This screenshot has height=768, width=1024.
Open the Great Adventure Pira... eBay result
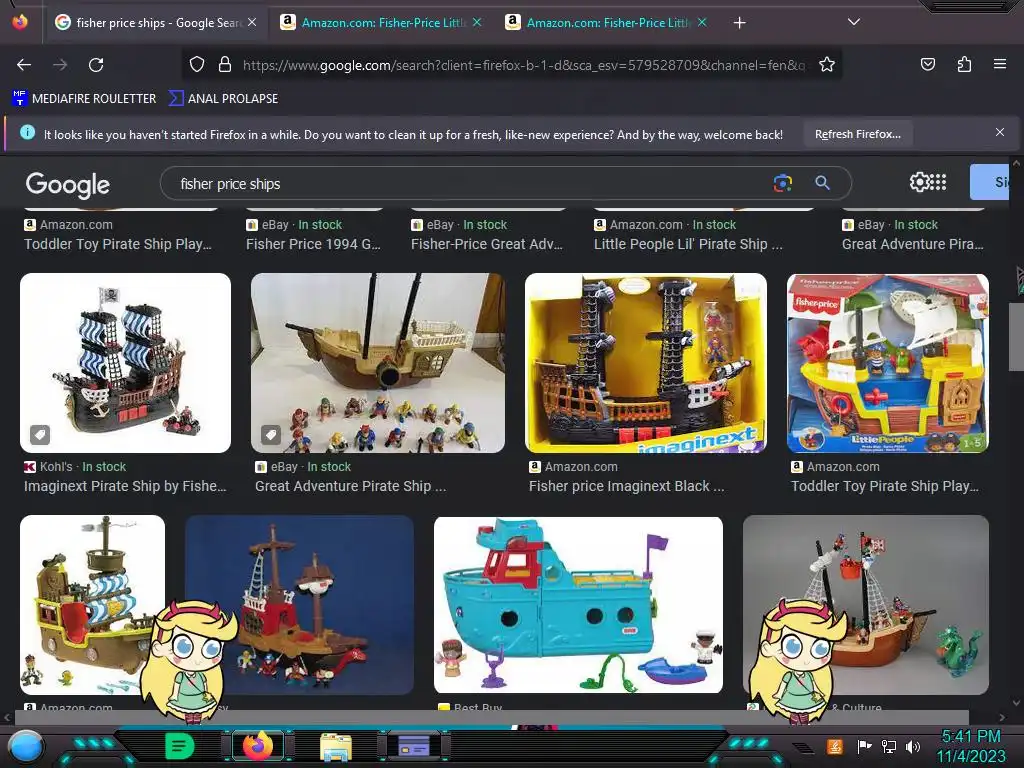click(x=912, y=244)
